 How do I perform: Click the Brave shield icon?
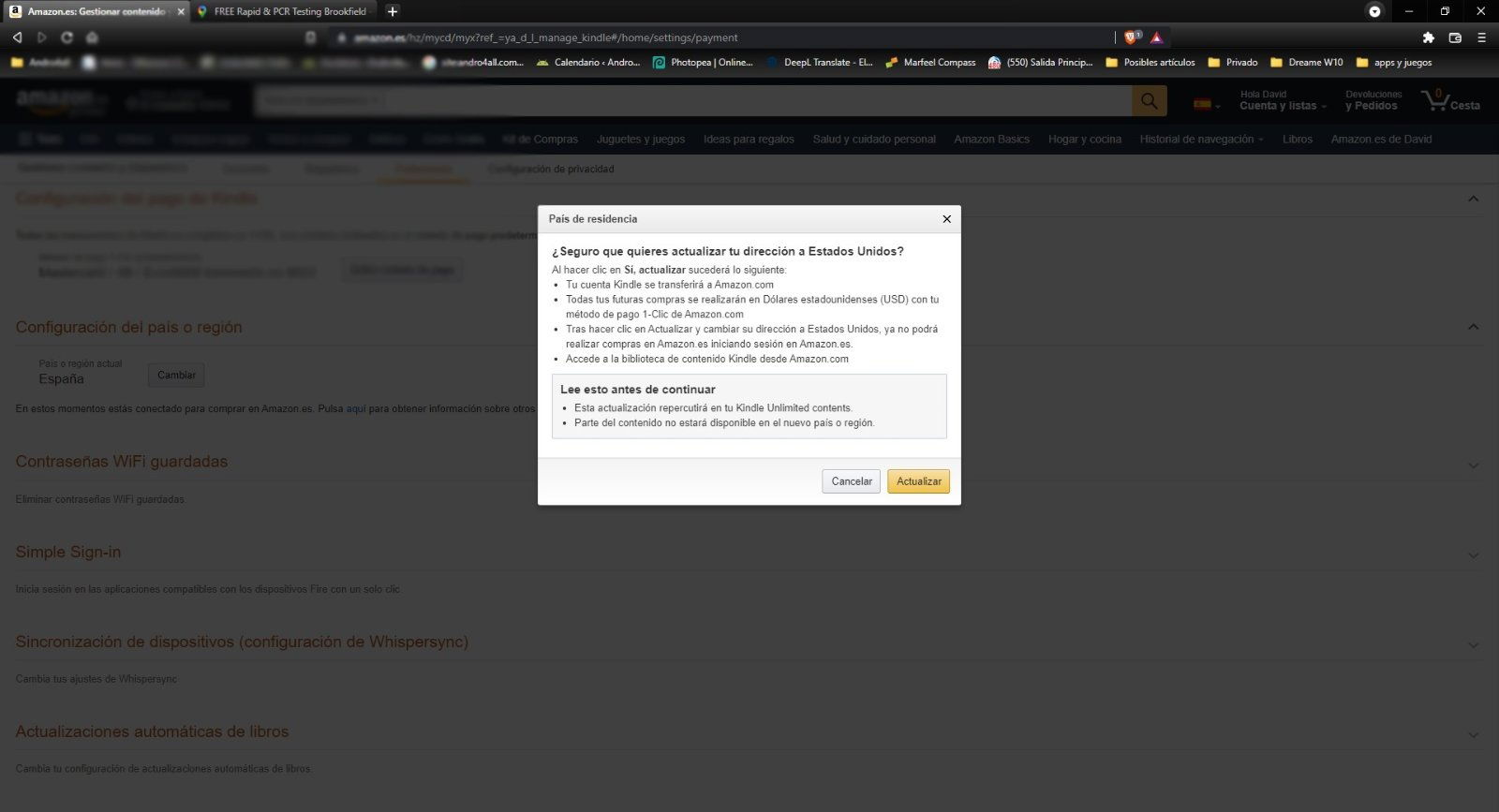click(1132, 37)
